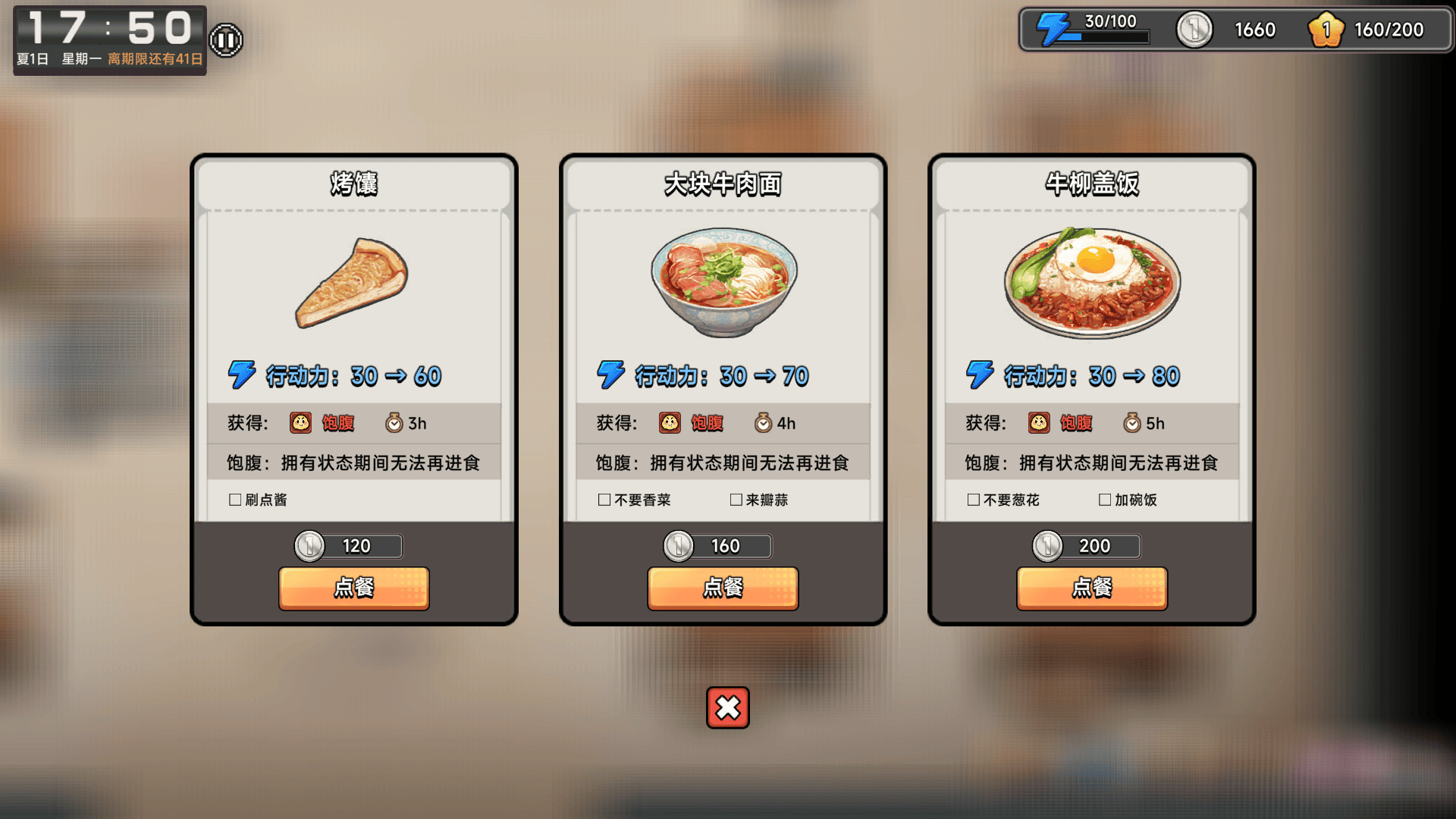Click the blue lightning energy icon
Image resolution: width=1456 pixels, height=819 pixels.
coord(1054,29)
